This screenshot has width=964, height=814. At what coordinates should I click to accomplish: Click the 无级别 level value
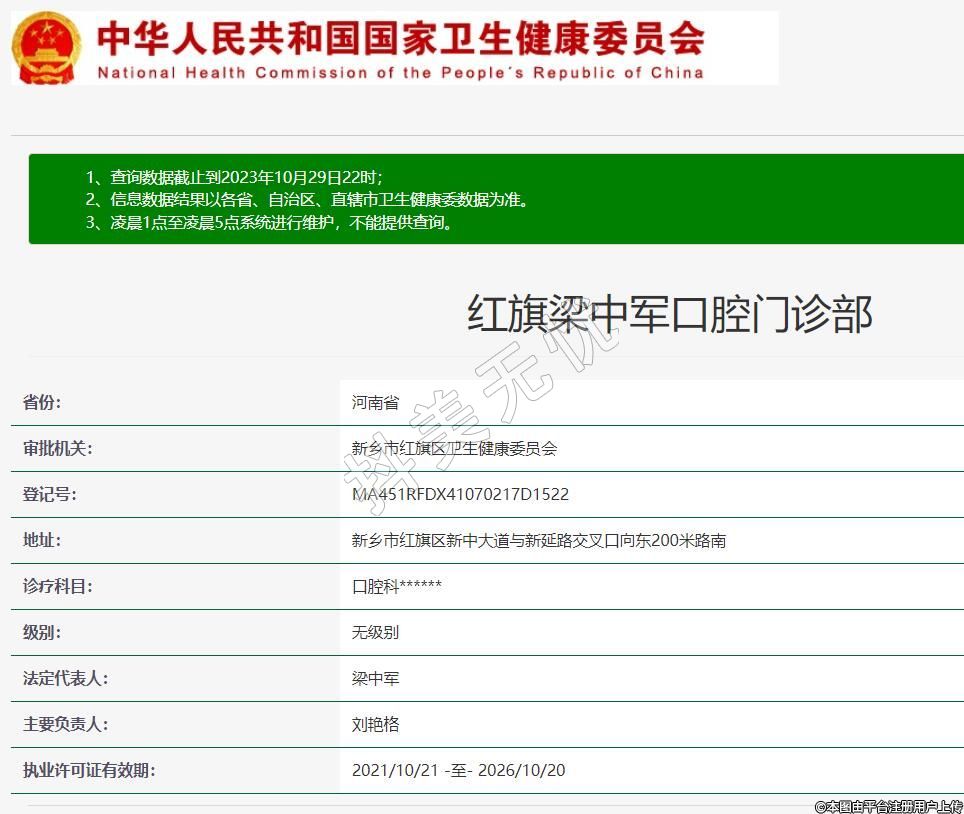(375, 632)
